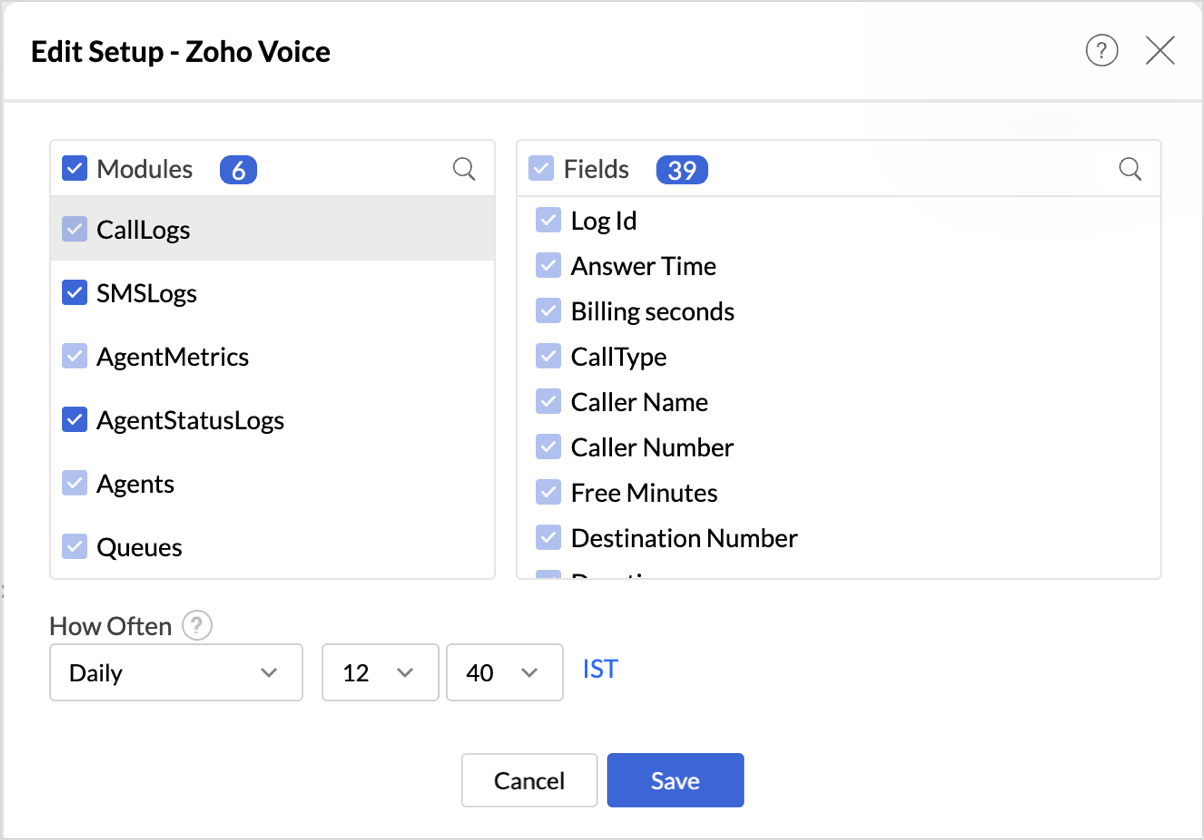Click the IST timezone link
The width and height of the screenshot is (1204, 840).
[600, 669]
